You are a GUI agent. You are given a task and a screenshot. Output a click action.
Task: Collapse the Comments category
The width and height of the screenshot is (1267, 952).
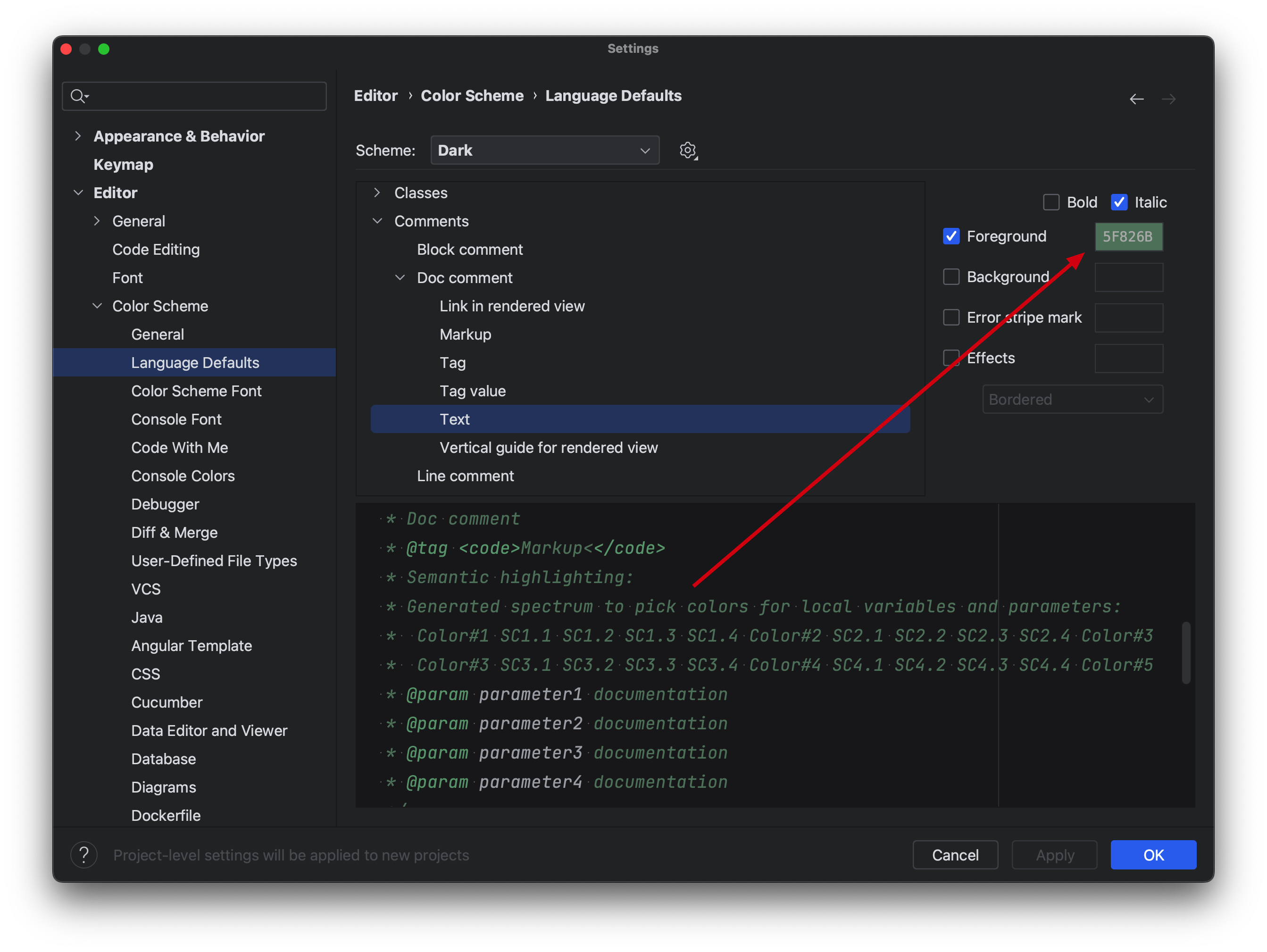point(377,221)
